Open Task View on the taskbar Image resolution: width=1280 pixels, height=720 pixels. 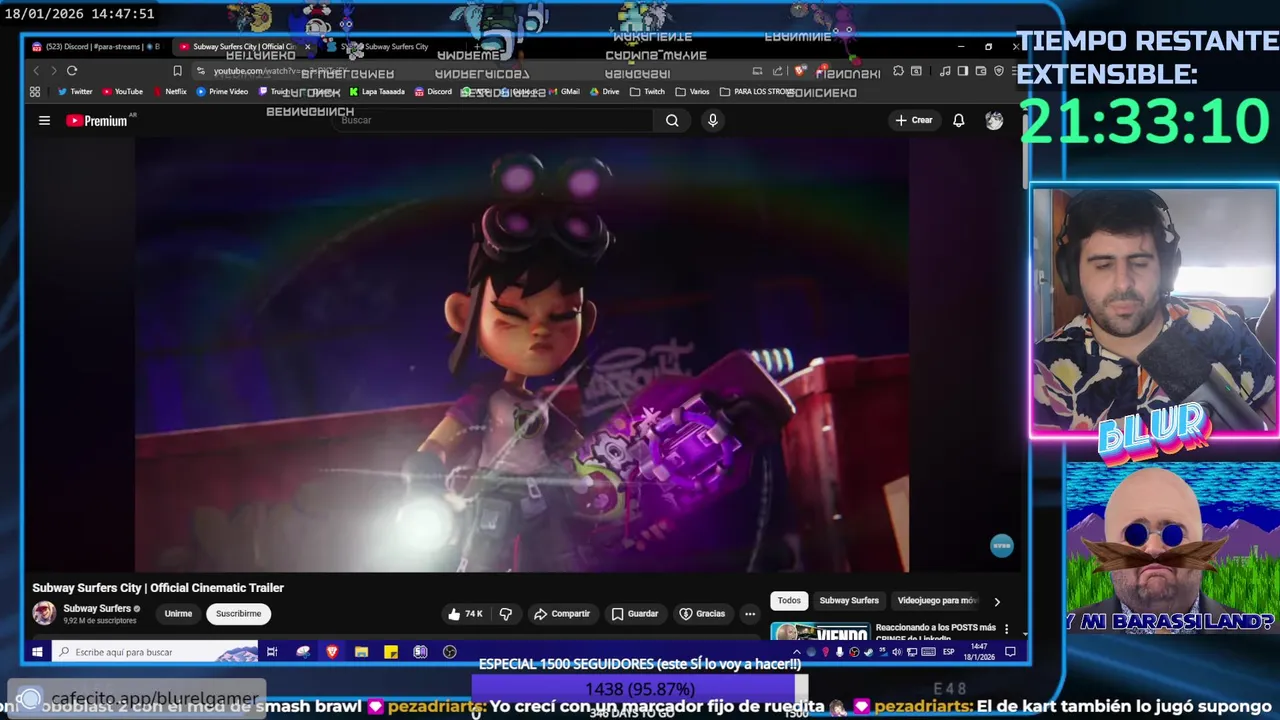[271, 652]
